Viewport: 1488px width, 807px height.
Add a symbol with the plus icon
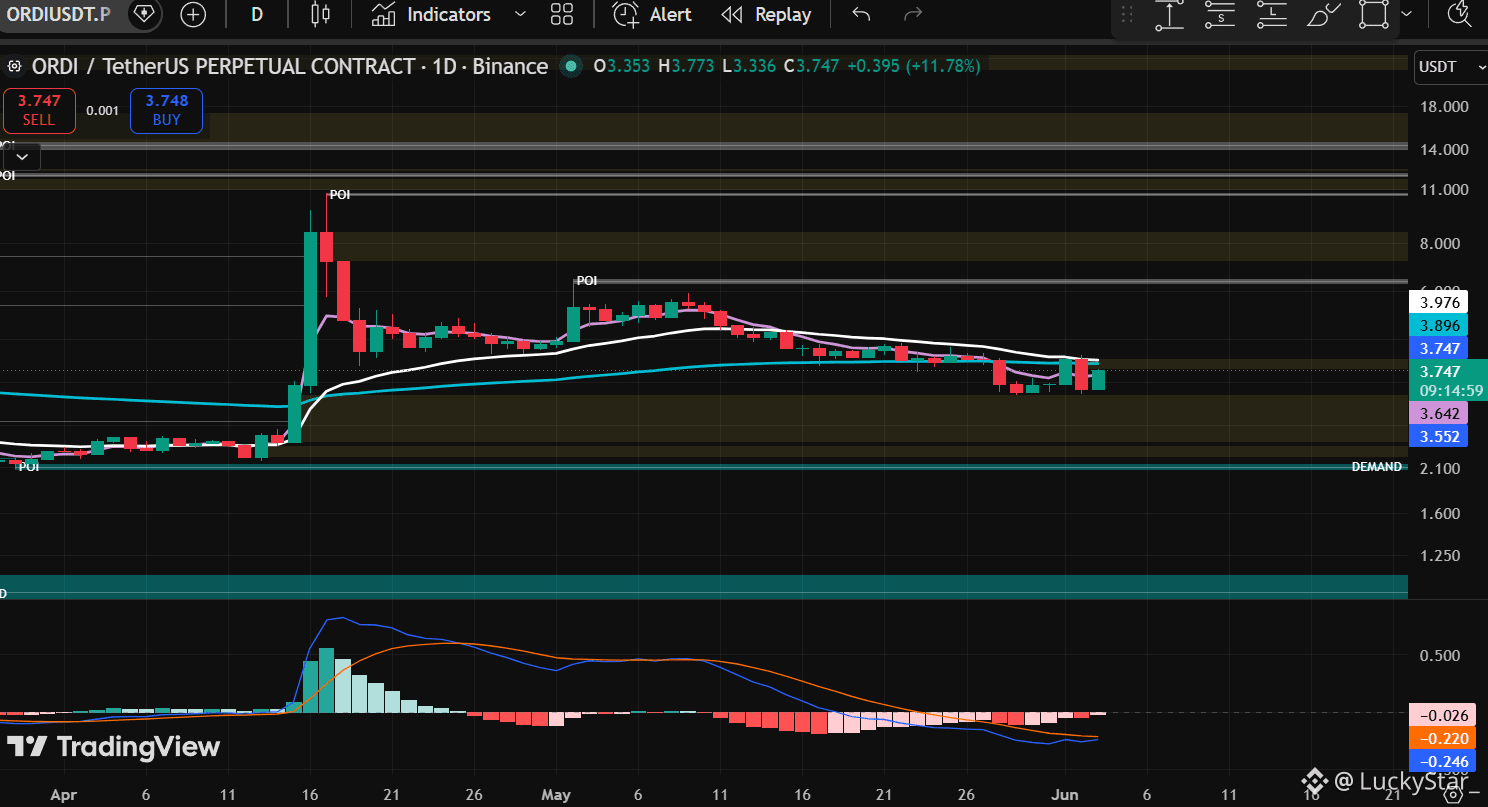192,14
